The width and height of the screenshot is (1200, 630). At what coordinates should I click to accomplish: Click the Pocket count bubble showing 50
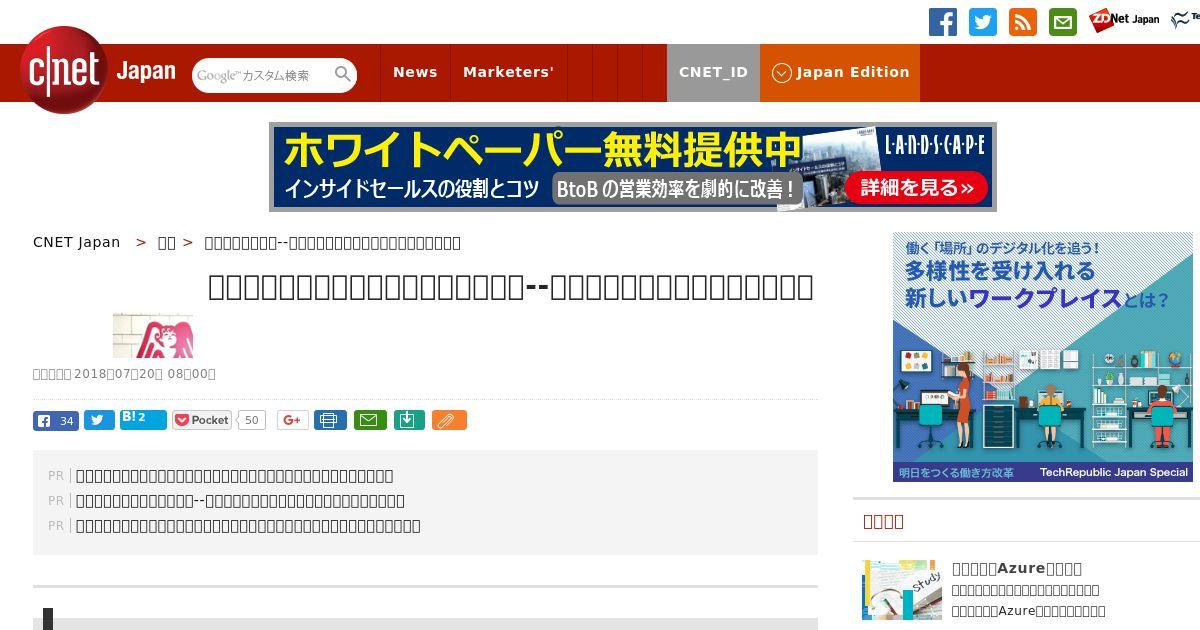point(252,420)
